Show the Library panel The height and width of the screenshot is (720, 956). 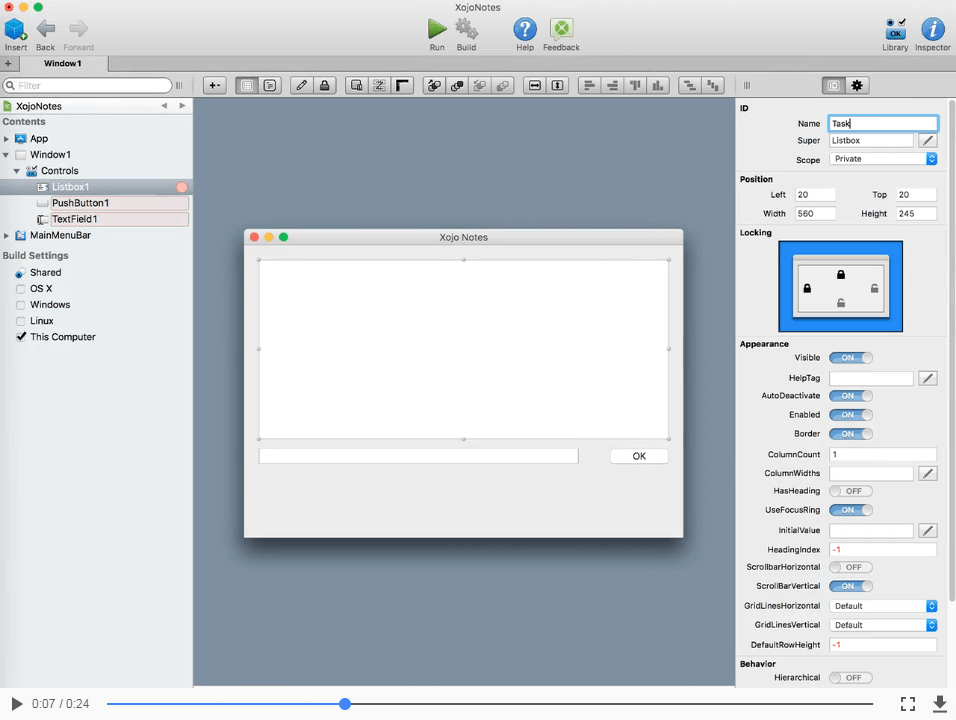point(895,29)
